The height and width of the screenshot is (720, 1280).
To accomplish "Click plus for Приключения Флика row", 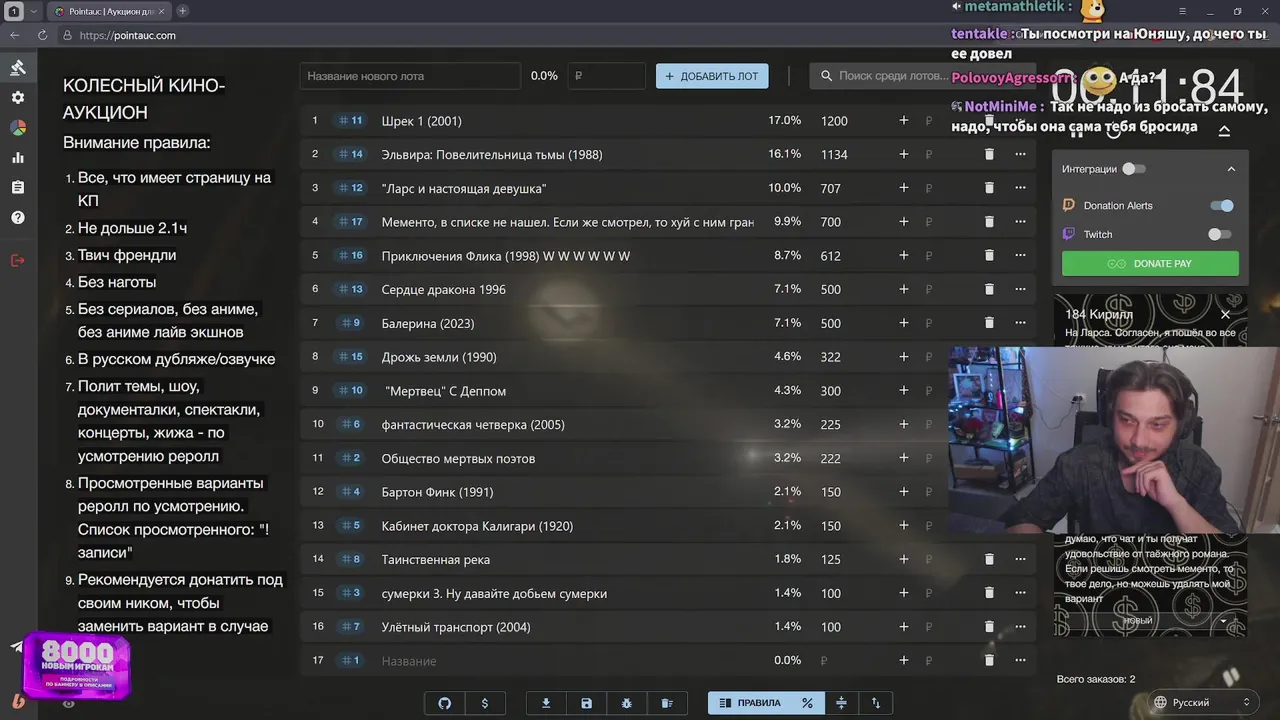I will click(903, 256).
